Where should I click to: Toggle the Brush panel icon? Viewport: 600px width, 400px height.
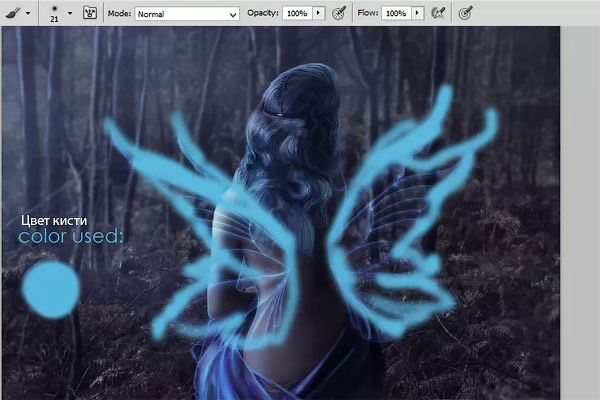pos(90,13)
